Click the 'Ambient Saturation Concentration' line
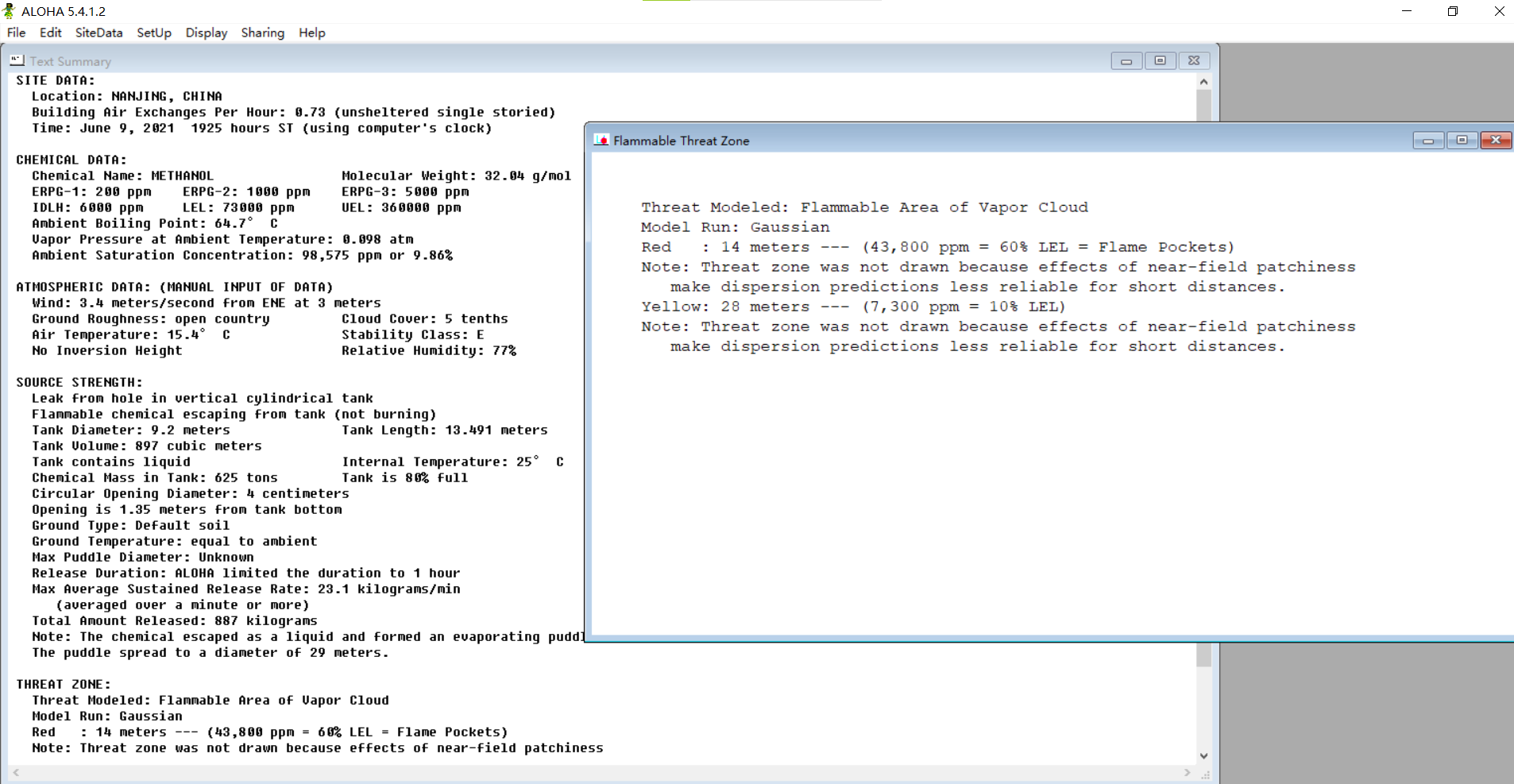The width and height of the screenshot is (1514, 784). [x=242, y=255]
